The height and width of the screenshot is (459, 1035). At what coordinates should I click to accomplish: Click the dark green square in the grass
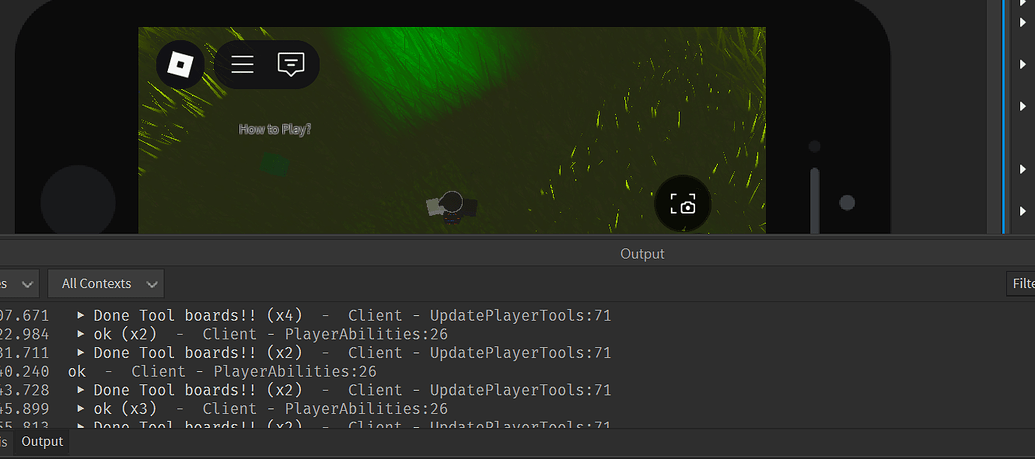274,164
